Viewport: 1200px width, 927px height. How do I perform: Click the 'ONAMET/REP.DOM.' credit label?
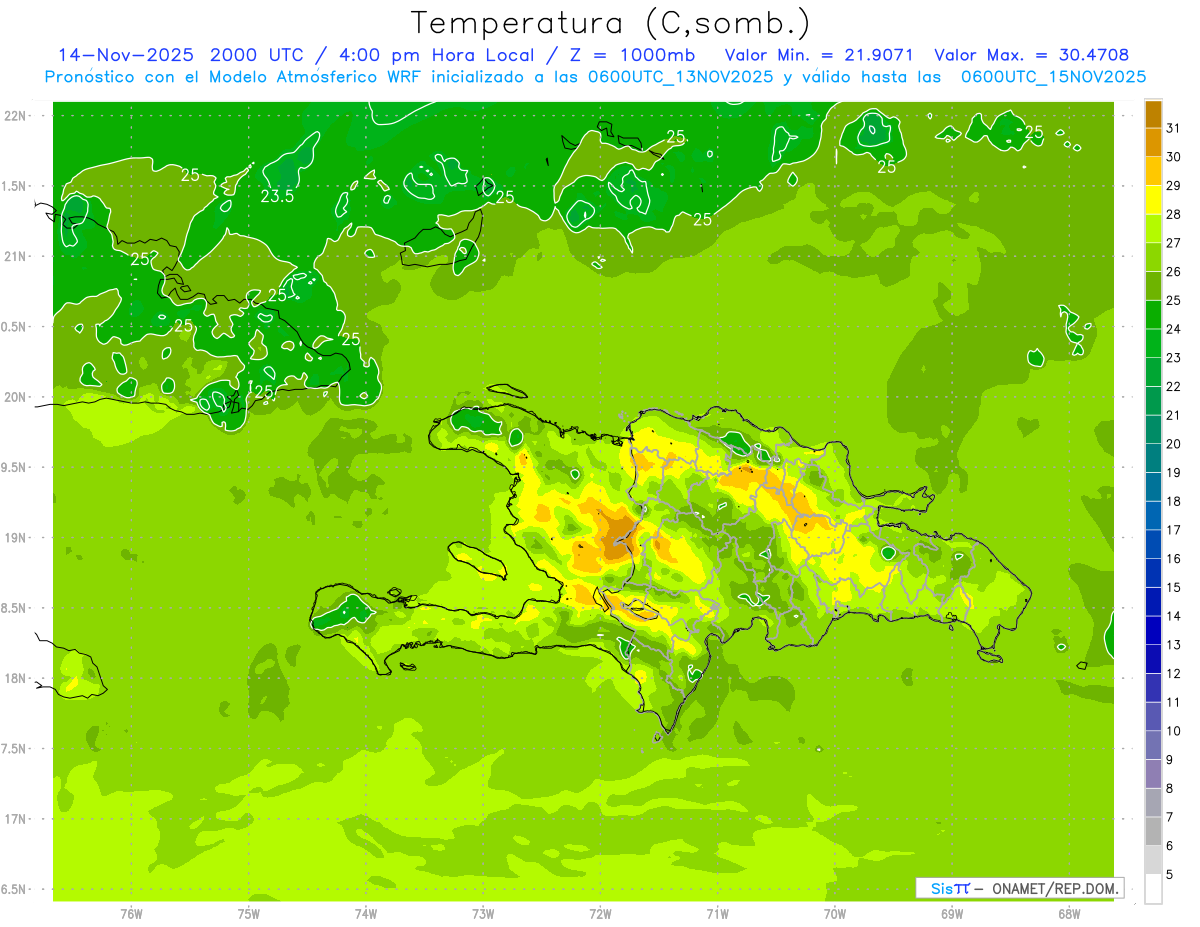coord(1055,888)
